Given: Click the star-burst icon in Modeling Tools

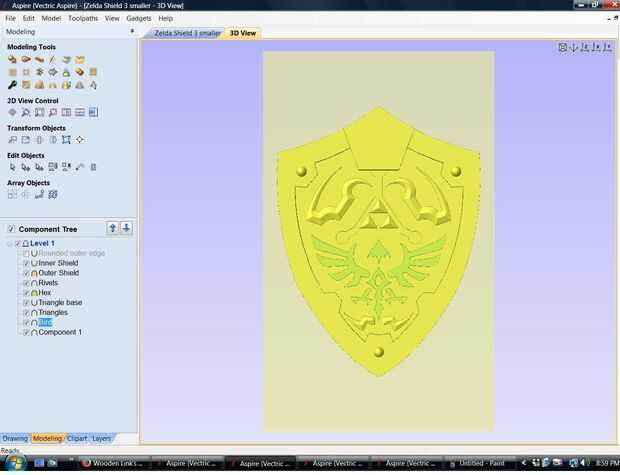Looking at the screenshot, I should [39, 72].
